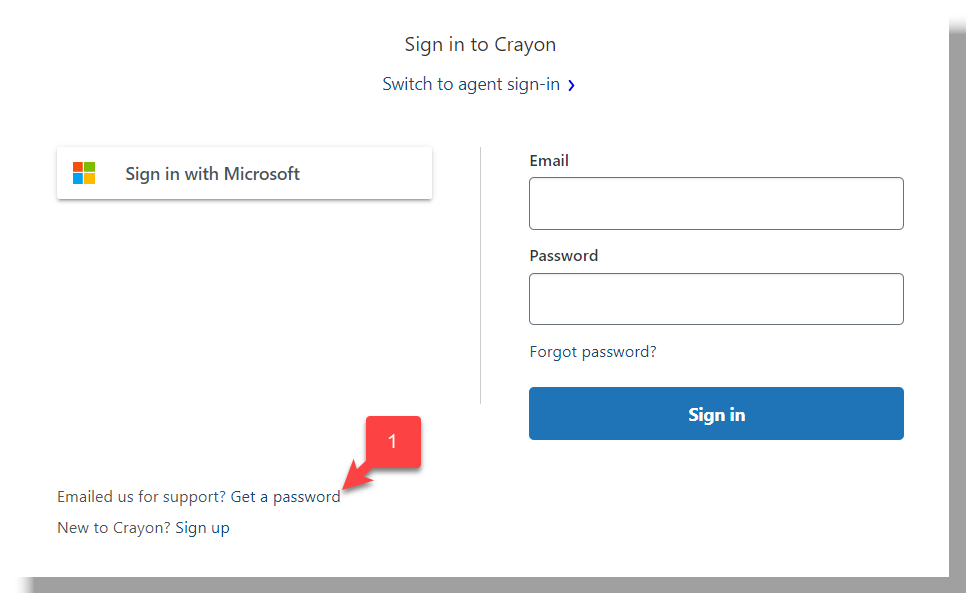
Task: Open the Forgot password link
Action: pos(593,351)
